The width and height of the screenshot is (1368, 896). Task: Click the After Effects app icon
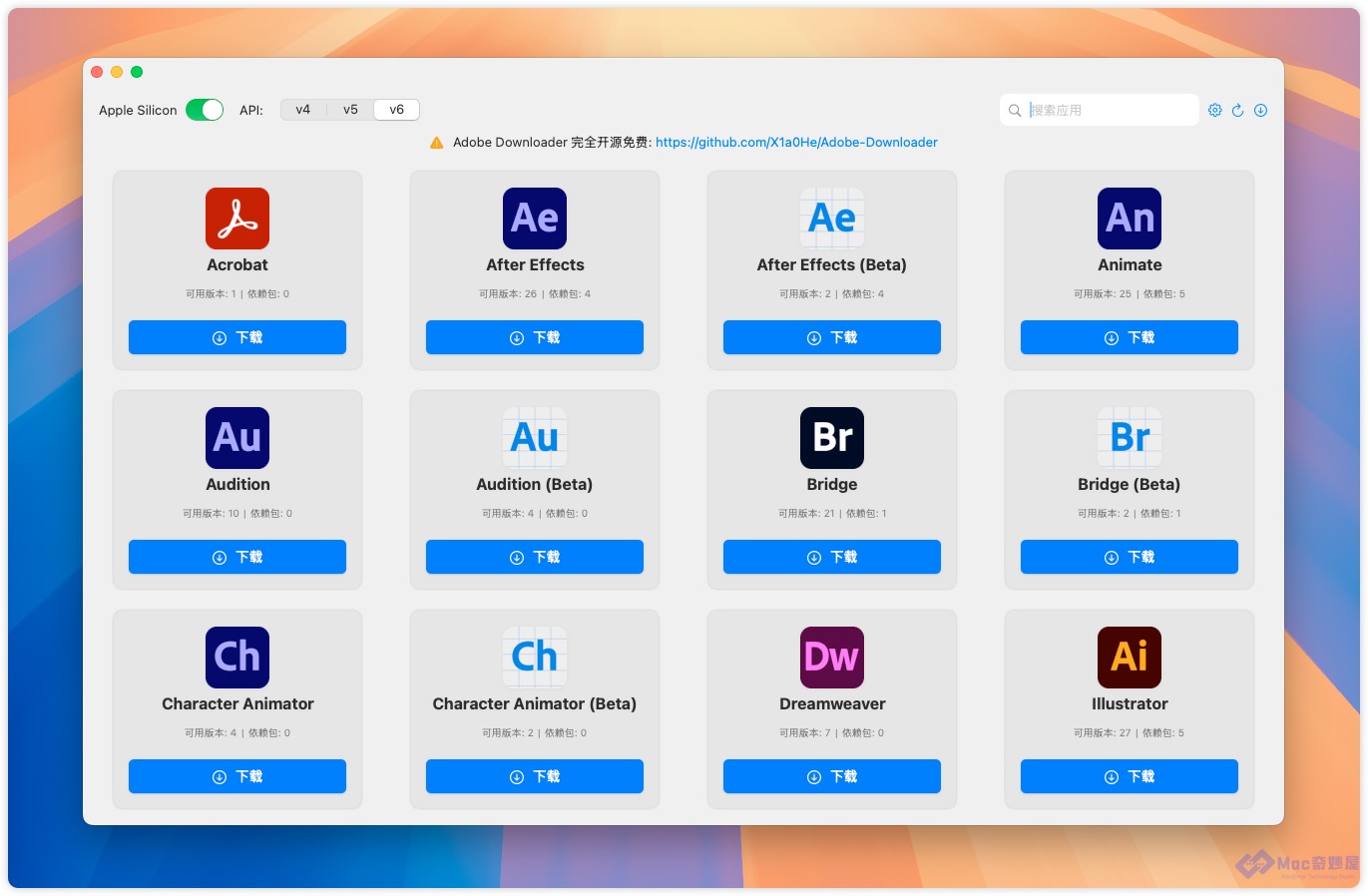pyautogui.click(x=535, y=219)
